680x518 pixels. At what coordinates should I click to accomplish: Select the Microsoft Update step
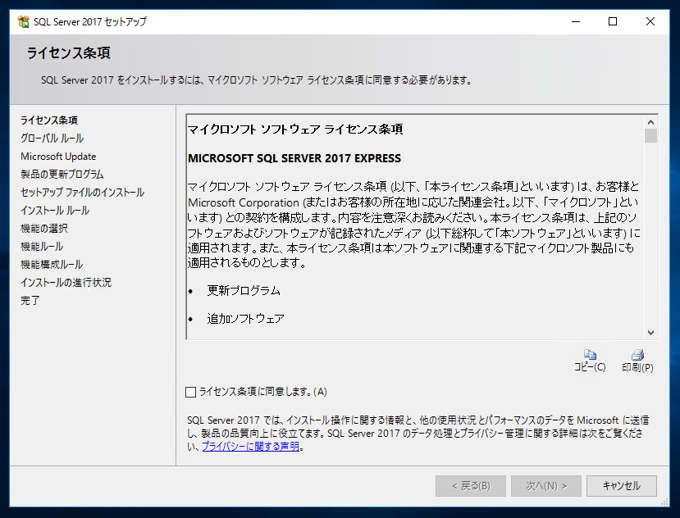[x=58, y=156]
